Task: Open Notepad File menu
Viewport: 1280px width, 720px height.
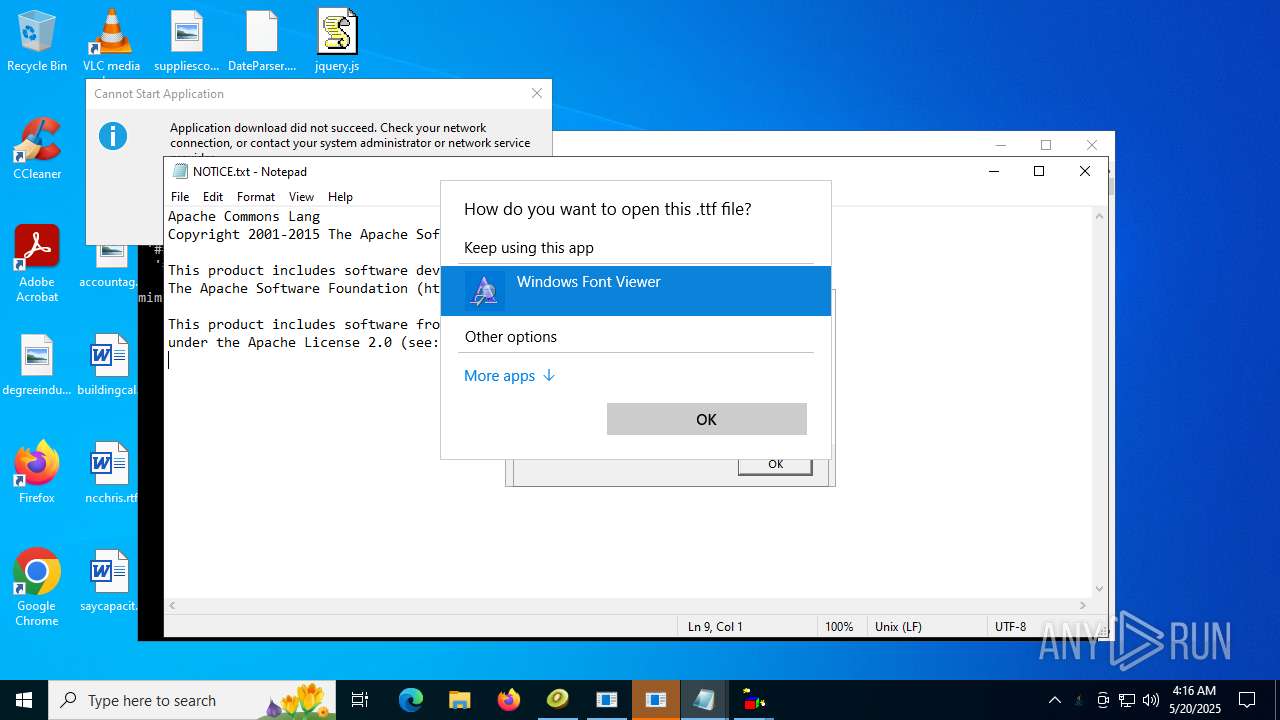Action: tap(180, 197)
